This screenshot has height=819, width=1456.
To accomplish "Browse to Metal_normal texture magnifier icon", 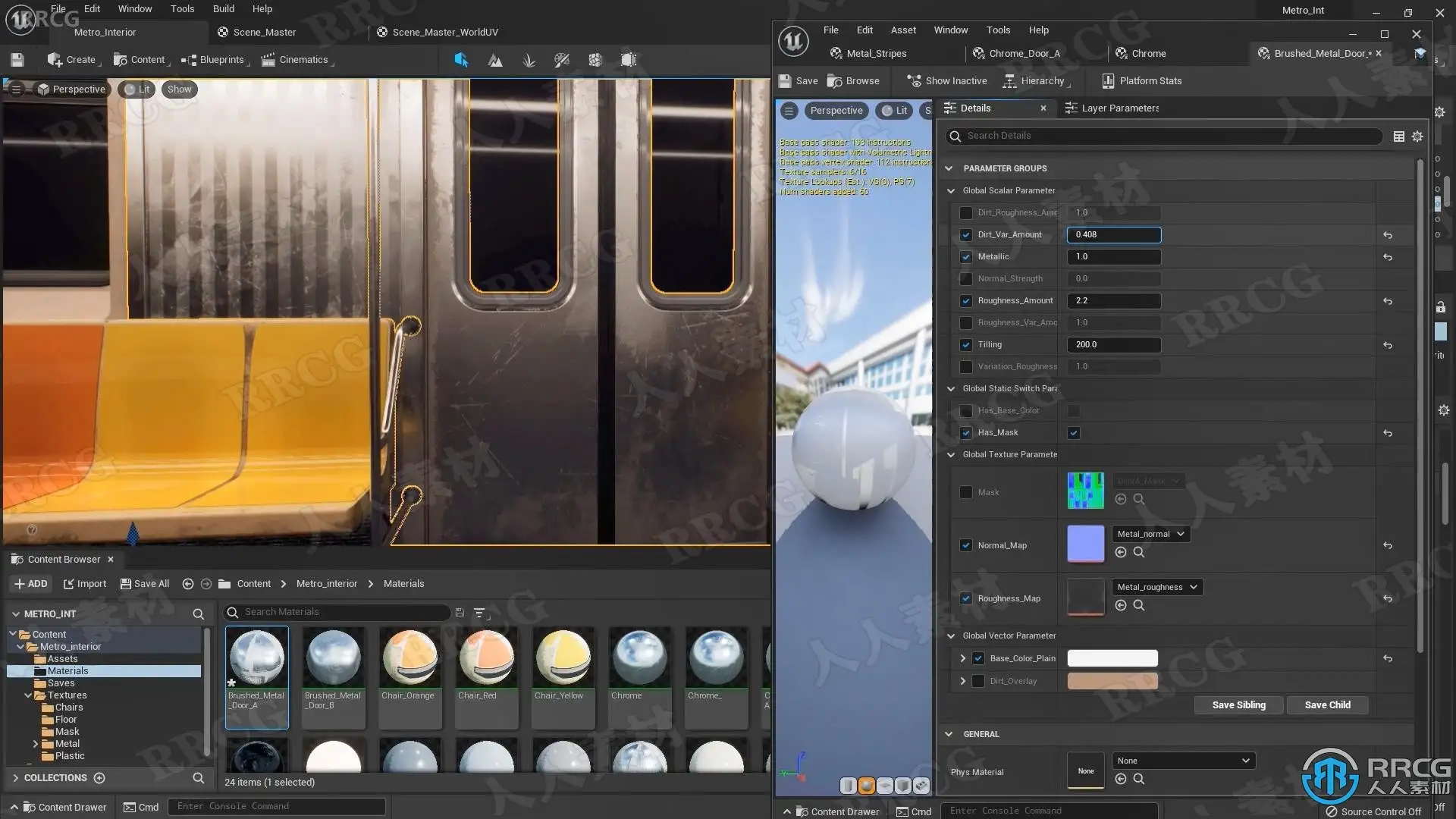I will (1138, 552).
